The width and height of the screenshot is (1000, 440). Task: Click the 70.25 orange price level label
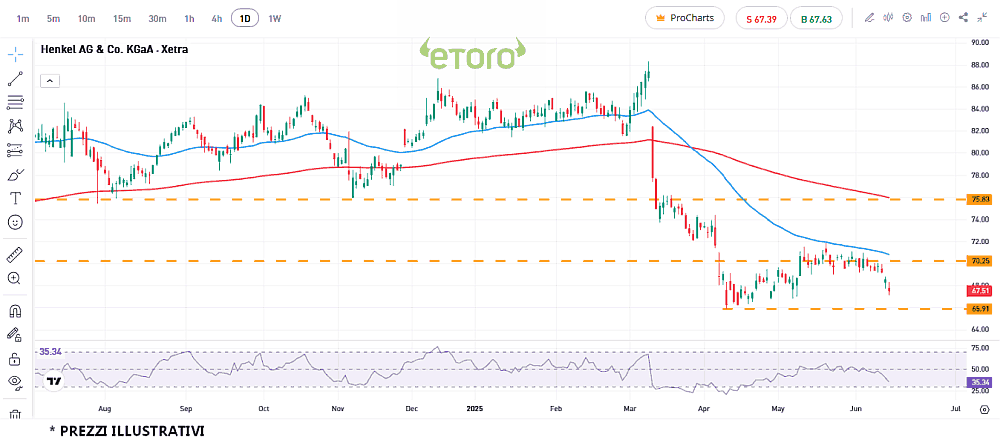[x=979, y=261]
